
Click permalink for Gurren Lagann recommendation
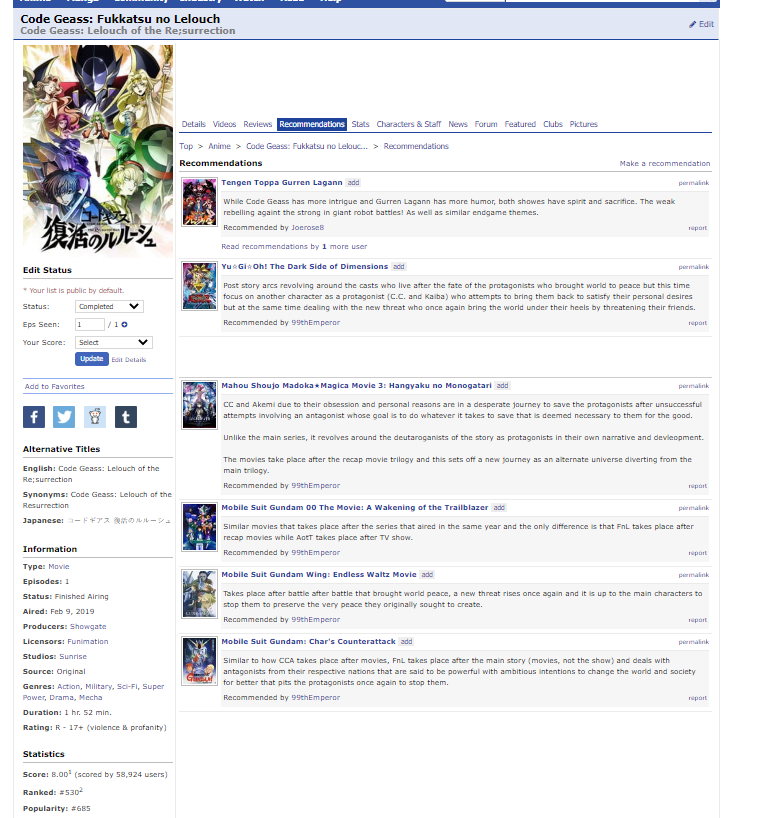(x=694, y=183)
